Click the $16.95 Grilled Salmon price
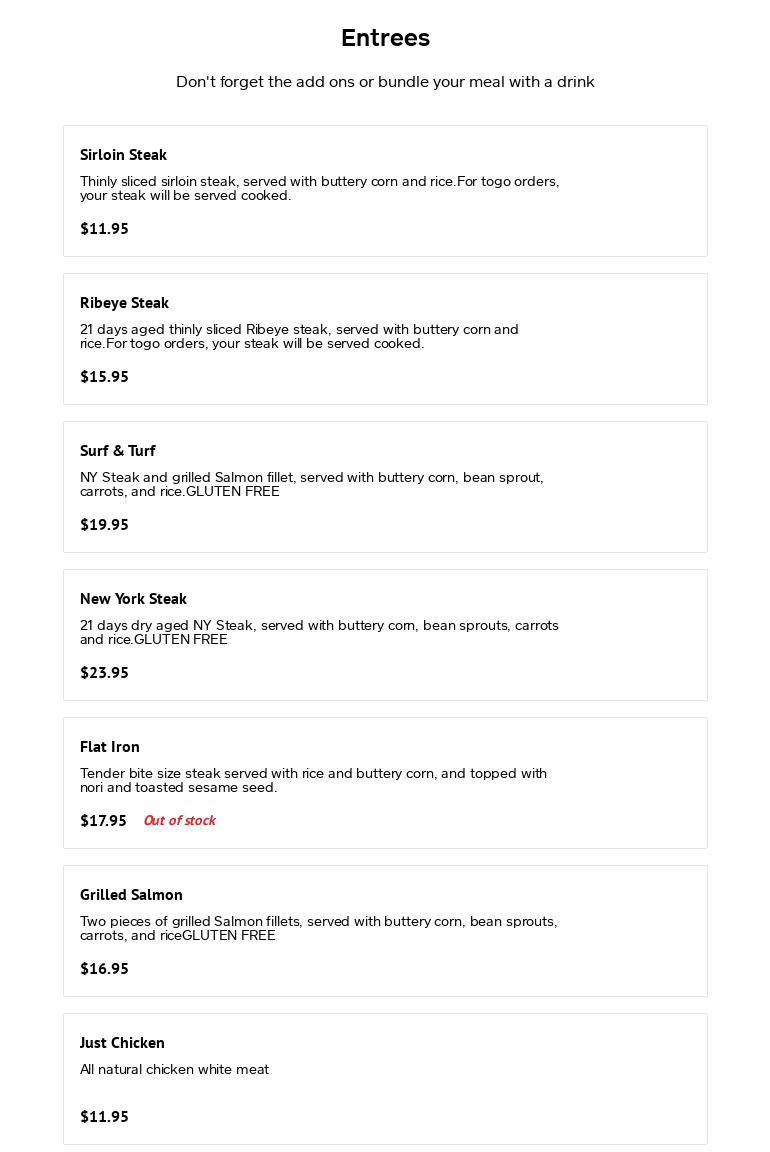This screenshot has height=1152, width=770. [x=104, y=969]
